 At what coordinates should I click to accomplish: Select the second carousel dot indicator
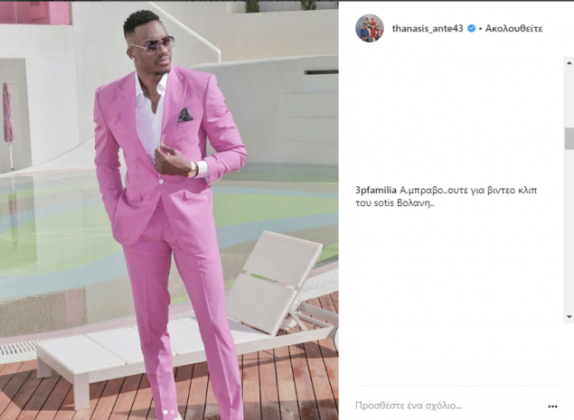tap(173, 412)
